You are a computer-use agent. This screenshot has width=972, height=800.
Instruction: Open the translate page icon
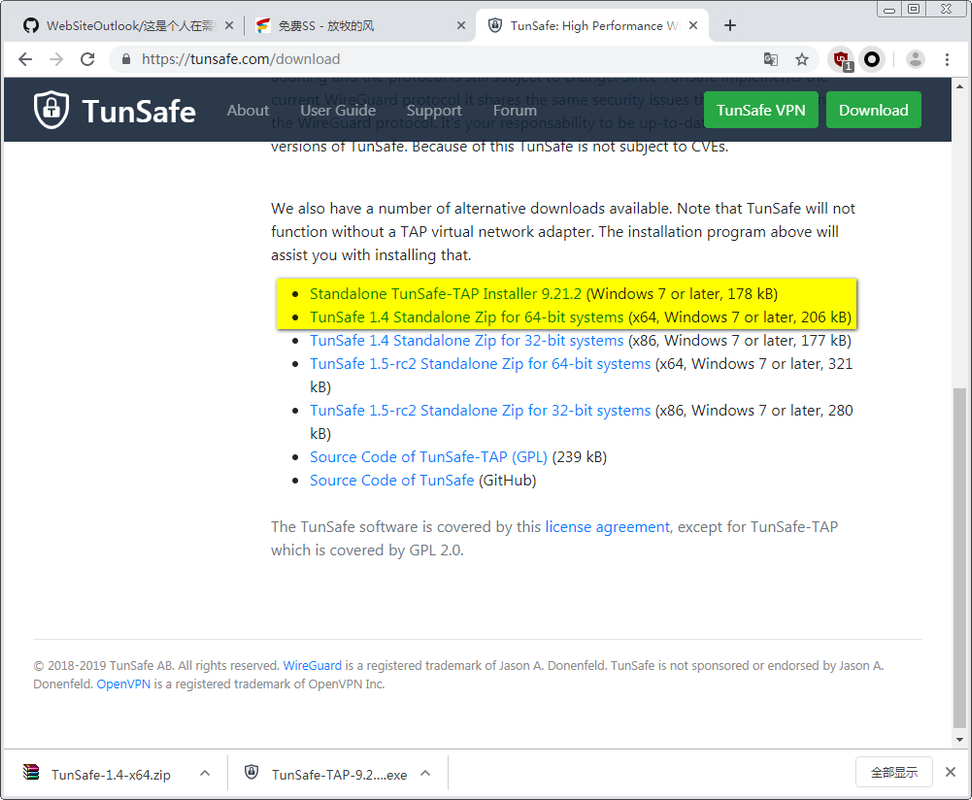point(771,59)
